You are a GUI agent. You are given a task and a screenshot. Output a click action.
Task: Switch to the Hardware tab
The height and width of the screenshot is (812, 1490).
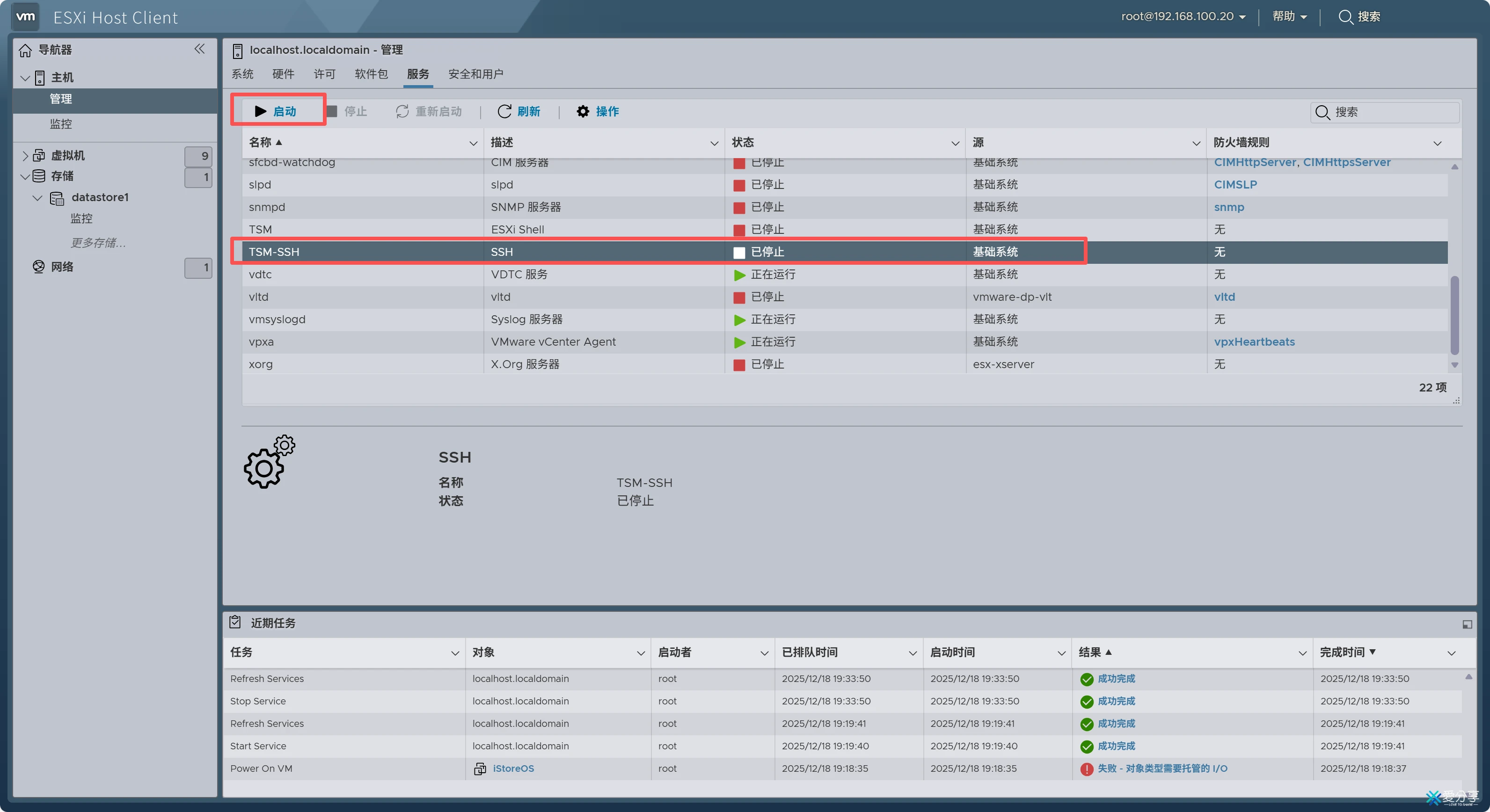283,74
